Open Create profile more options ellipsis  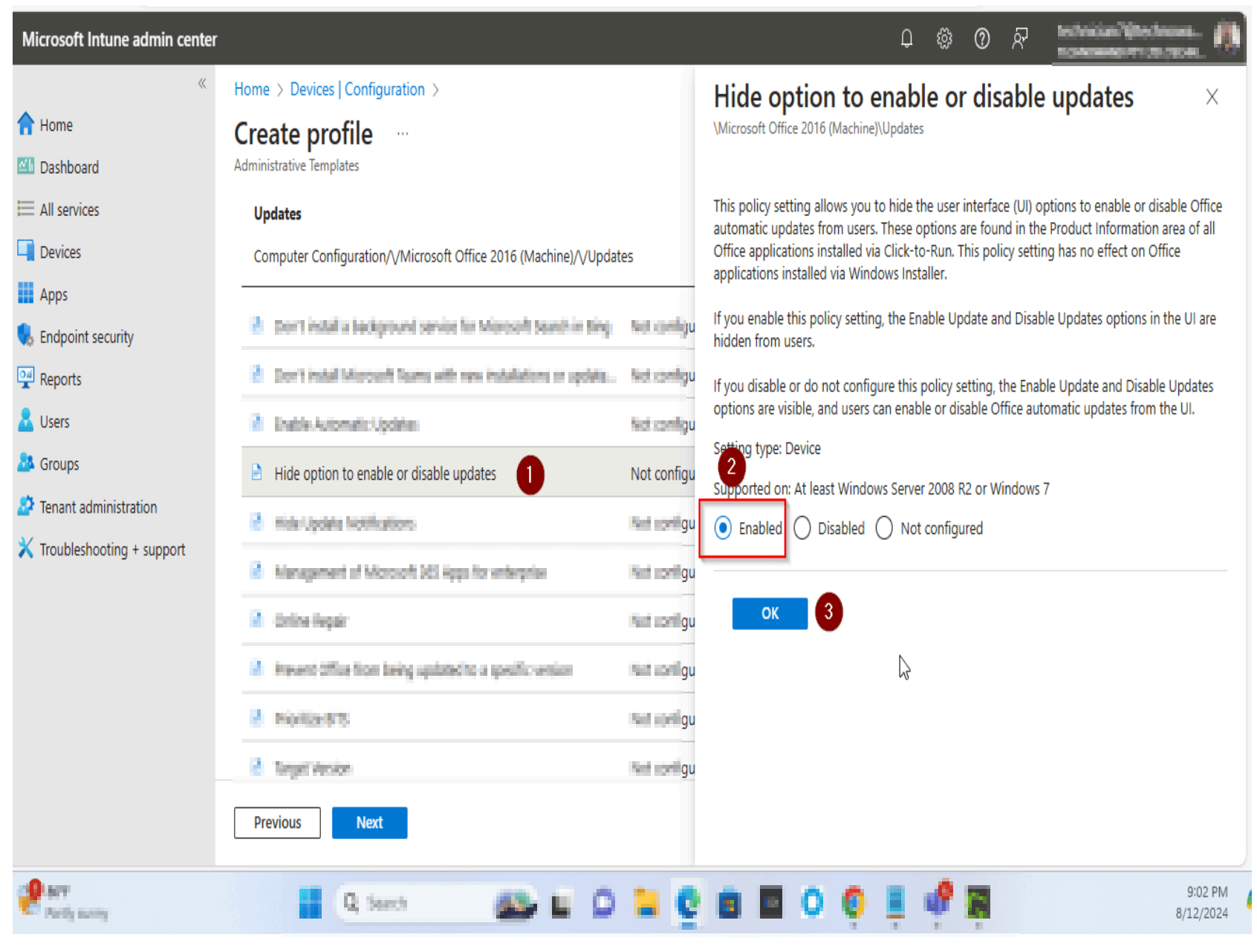pyautogui.click(x=403, y=134)
